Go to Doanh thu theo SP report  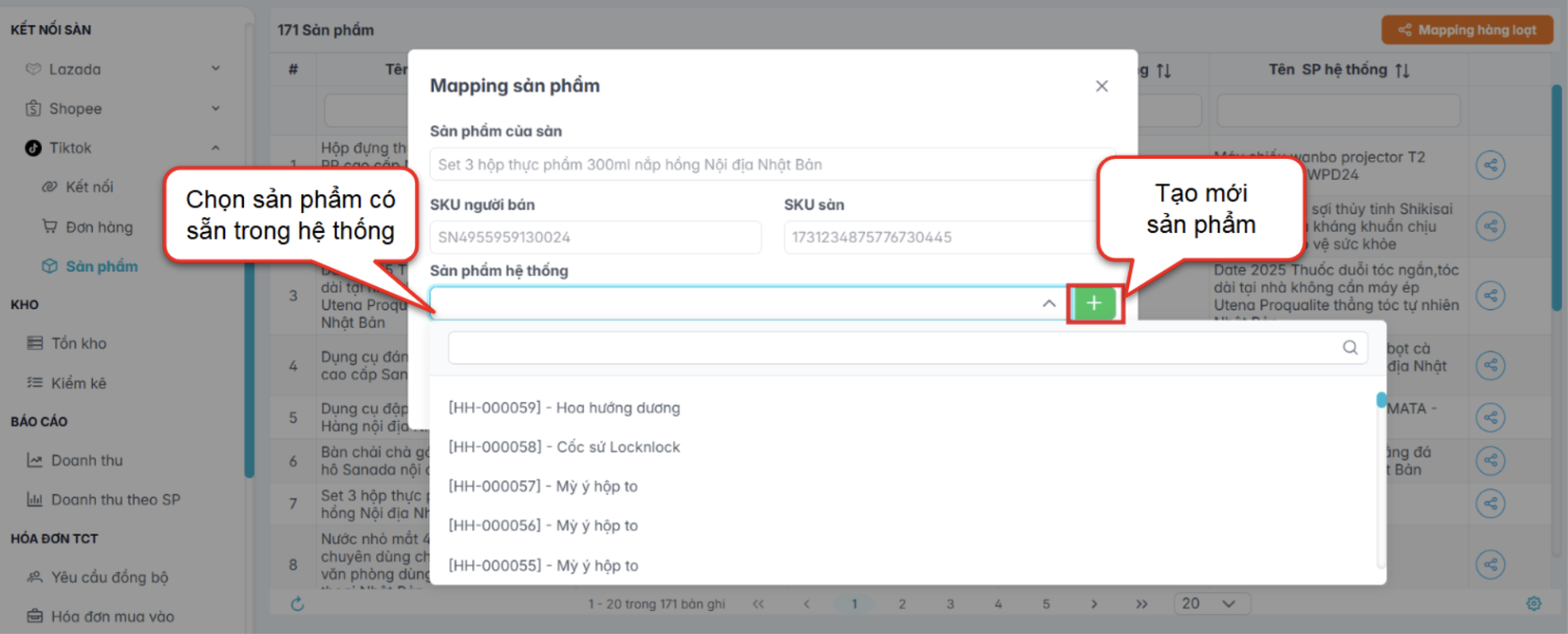pyautogui.click(x=115, y=500)
